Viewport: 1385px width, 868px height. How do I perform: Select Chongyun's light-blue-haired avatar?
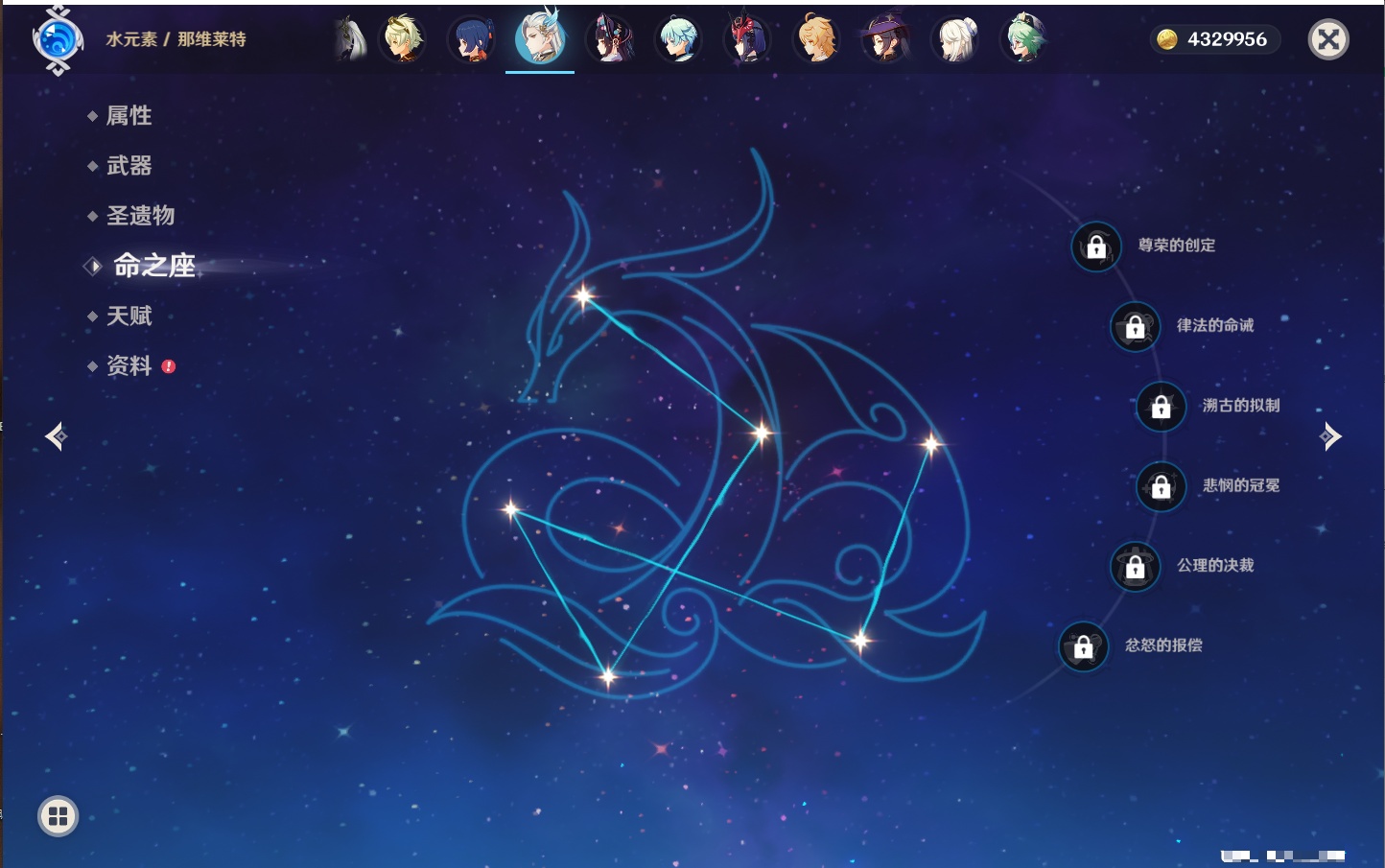coord(678,39)
